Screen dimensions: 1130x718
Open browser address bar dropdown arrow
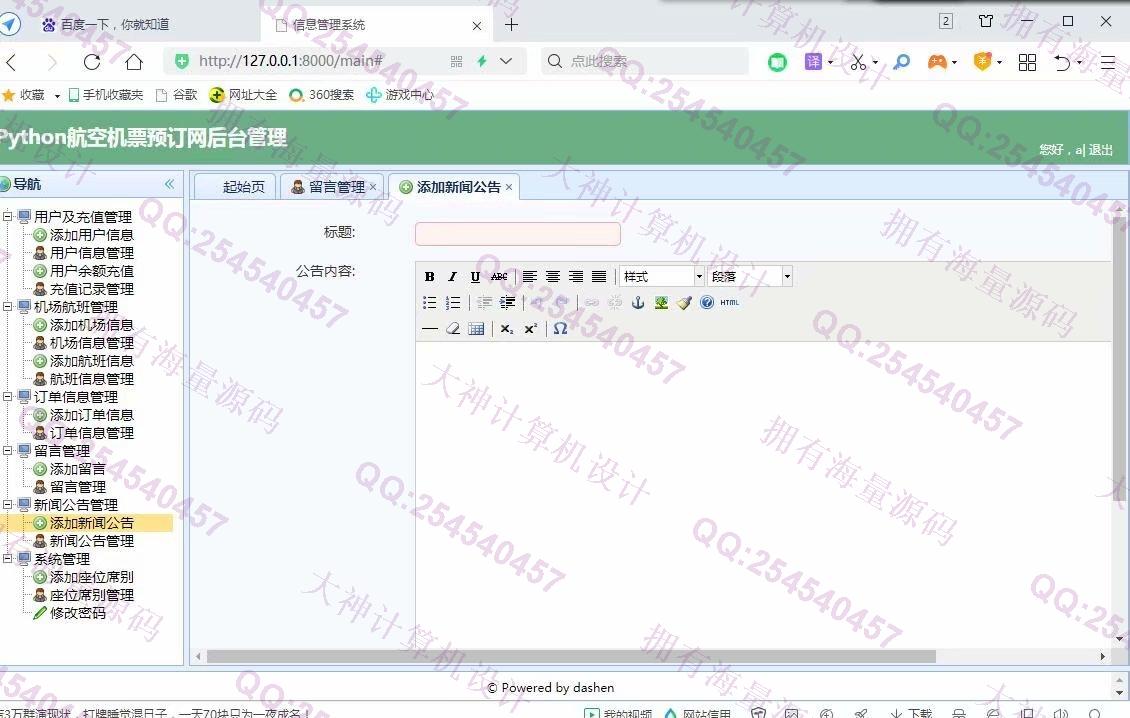tap(506, 61)
